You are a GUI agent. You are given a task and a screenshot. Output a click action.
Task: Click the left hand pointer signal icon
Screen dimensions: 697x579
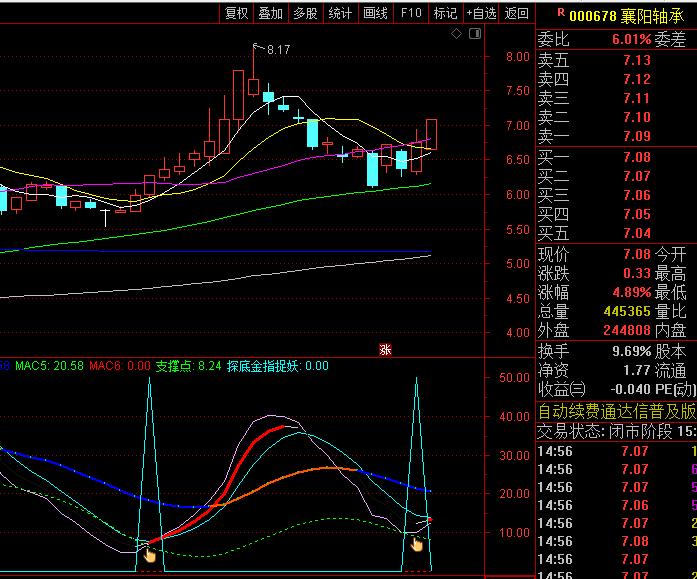coord(149,553)
